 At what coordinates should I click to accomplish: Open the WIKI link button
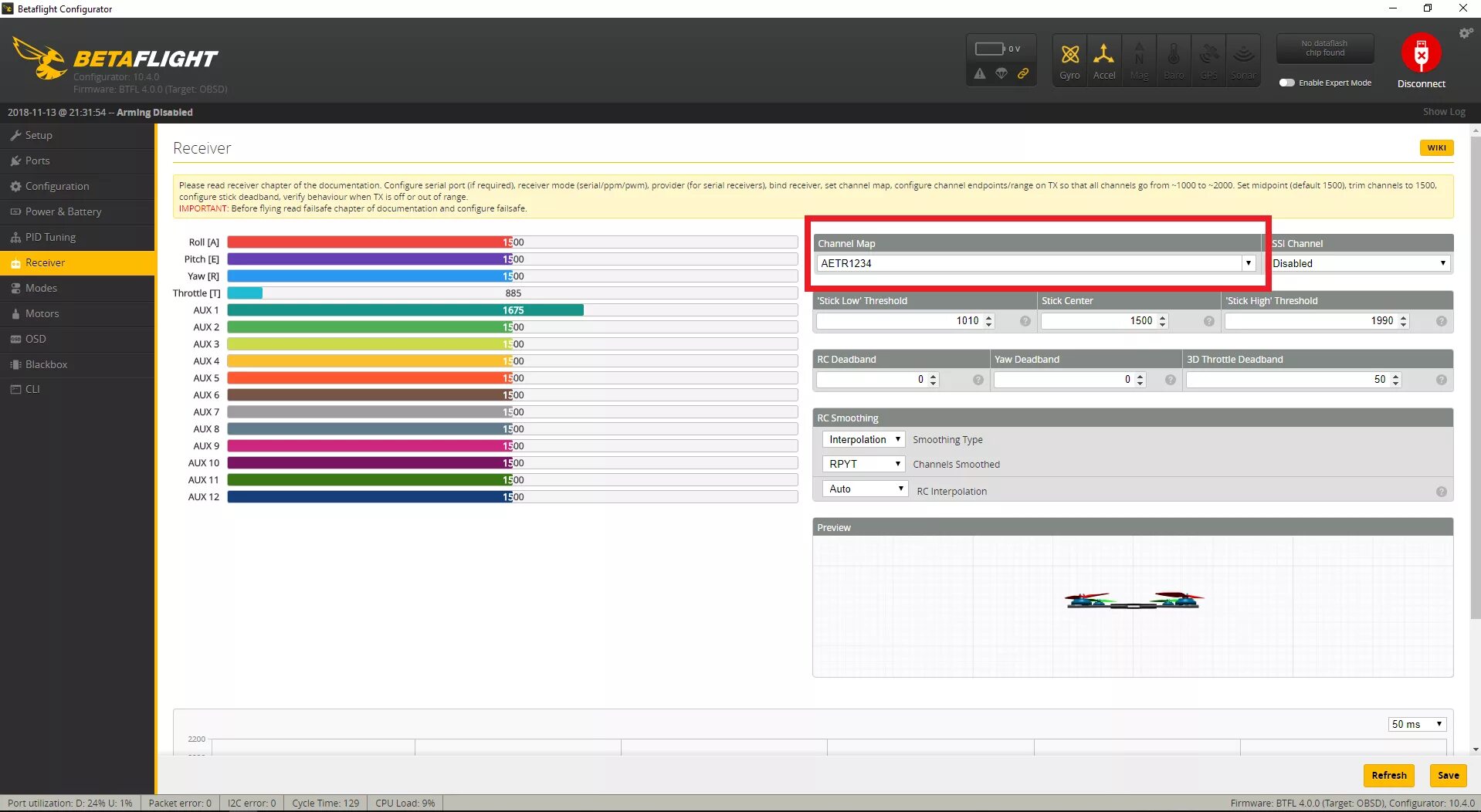tap(1436, 147)
